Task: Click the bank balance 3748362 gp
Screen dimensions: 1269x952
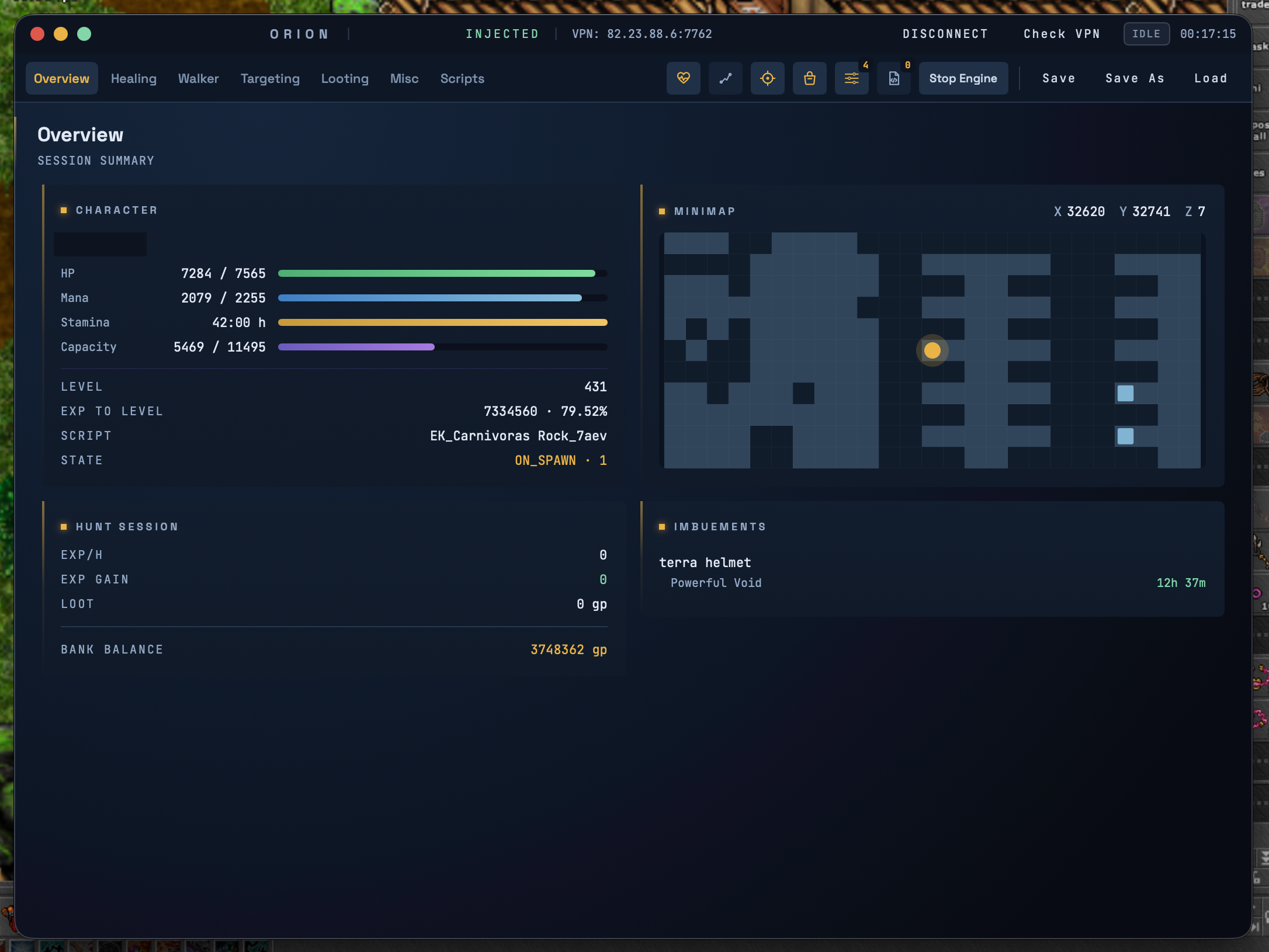Action: 568,649
